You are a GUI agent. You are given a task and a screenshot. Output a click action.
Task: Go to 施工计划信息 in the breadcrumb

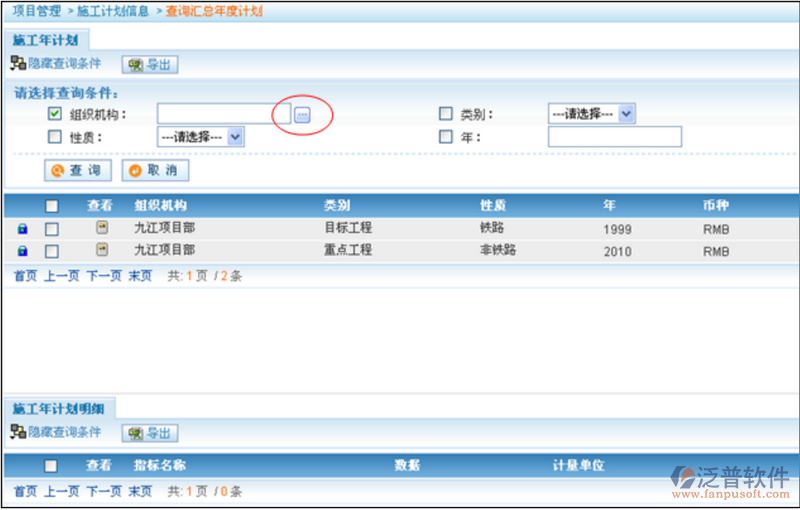pyautogui.click(x=113, y=11)
